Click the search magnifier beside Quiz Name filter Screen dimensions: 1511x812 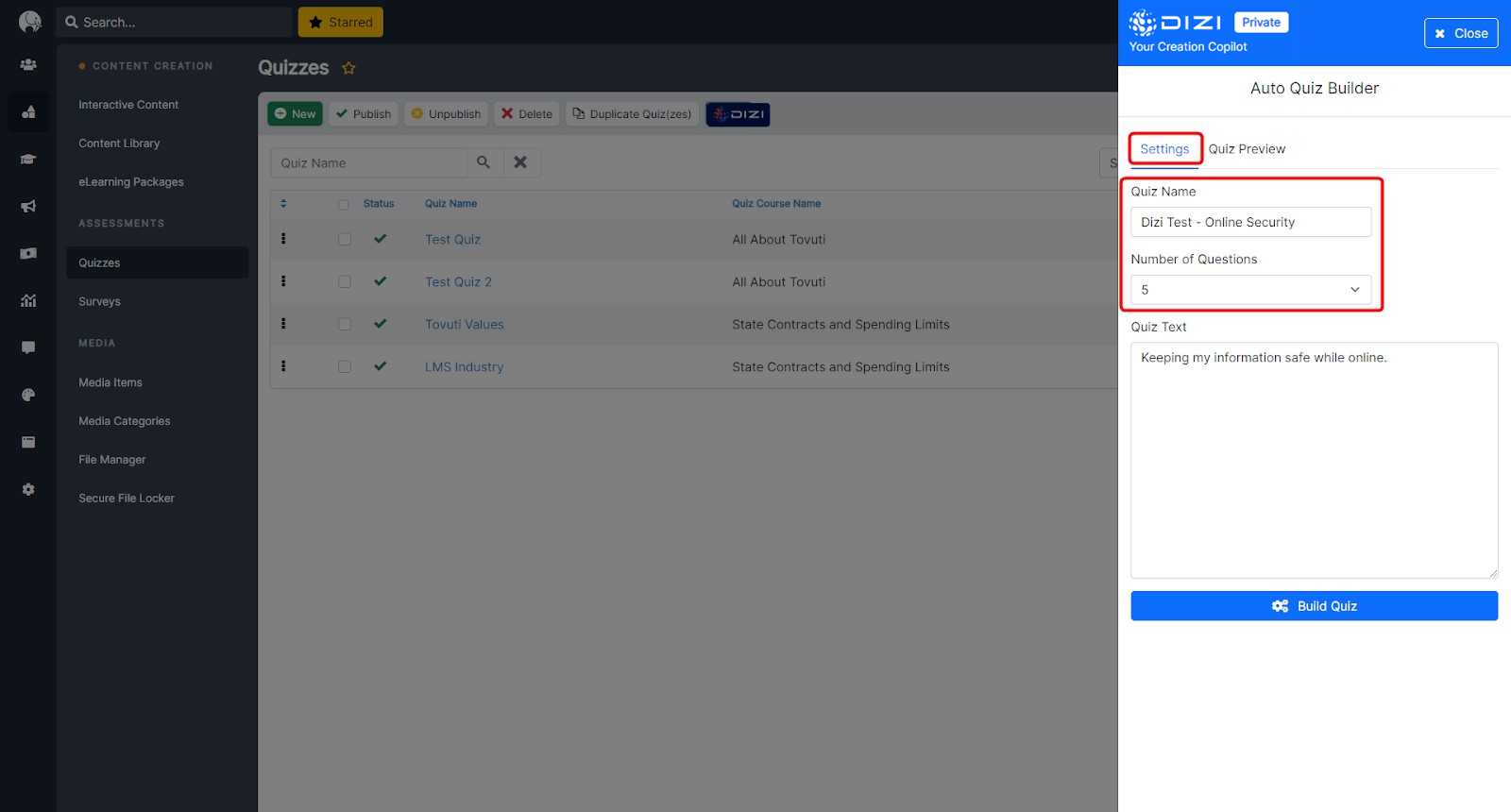point(484,162)
